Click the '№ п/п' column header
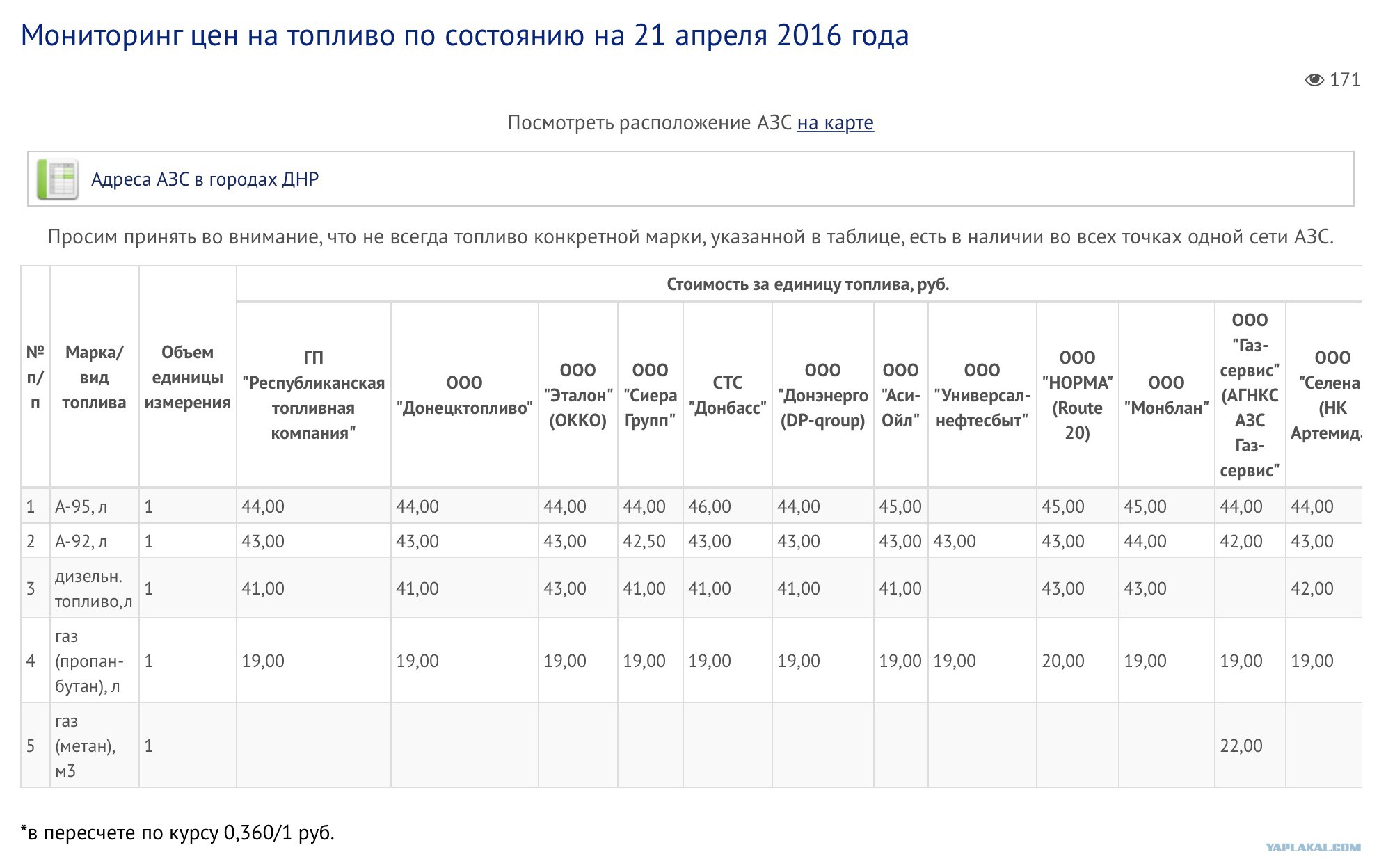The image size is (1379, 868). point(35,377)
